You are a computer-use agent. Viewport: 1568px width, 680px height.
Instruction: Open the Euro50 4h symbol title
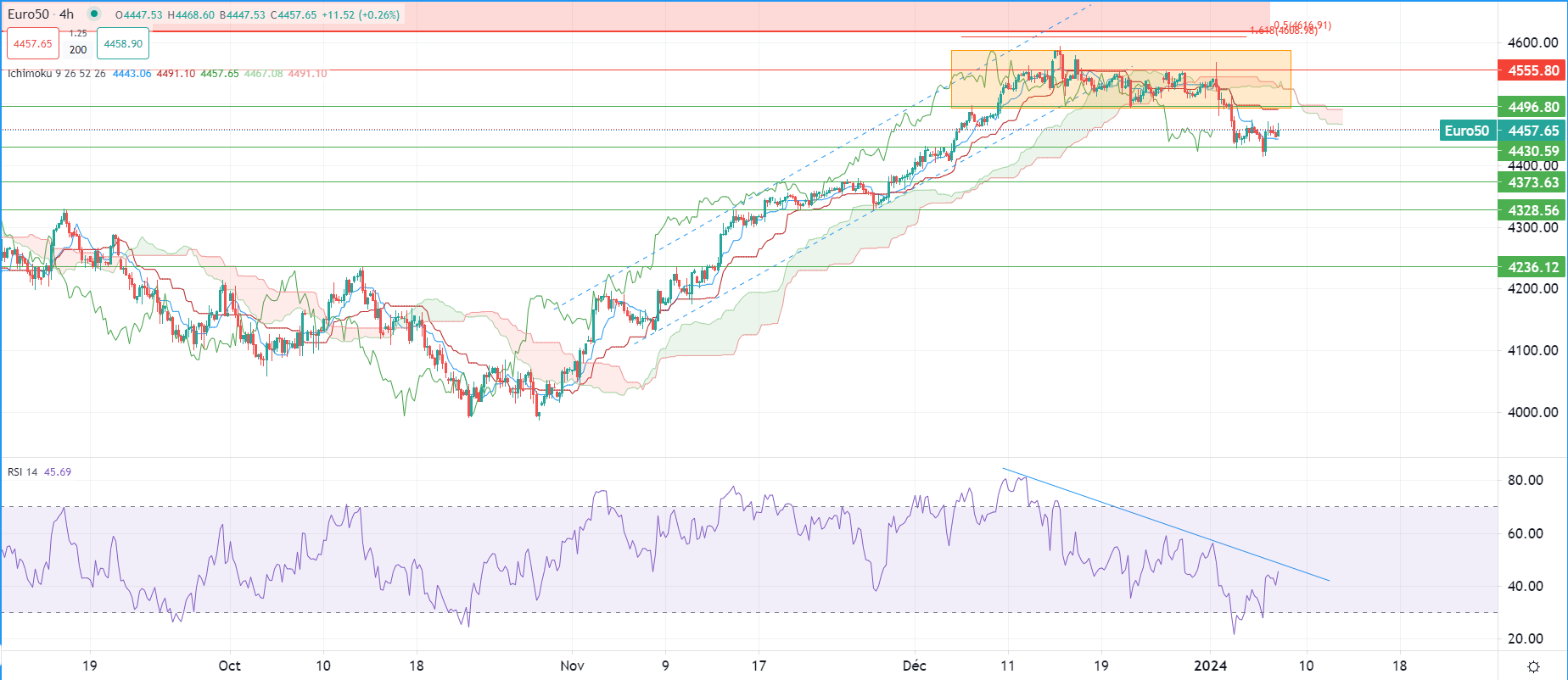click(x=41, y=14)
